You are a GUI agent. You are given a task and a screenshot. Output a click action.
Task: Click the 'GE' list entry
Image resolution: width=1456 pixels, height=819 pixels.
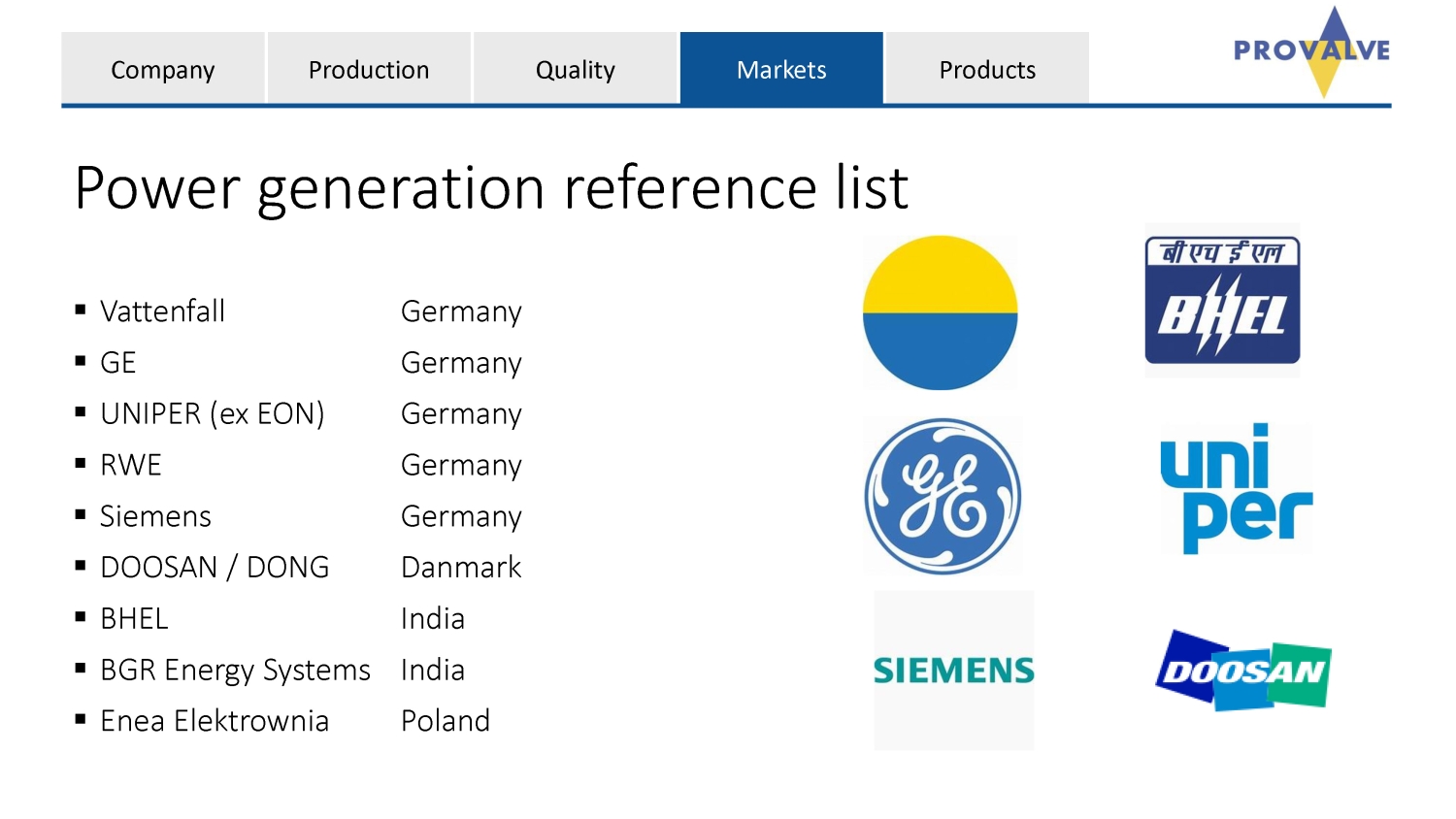click(x=118, y=362)
